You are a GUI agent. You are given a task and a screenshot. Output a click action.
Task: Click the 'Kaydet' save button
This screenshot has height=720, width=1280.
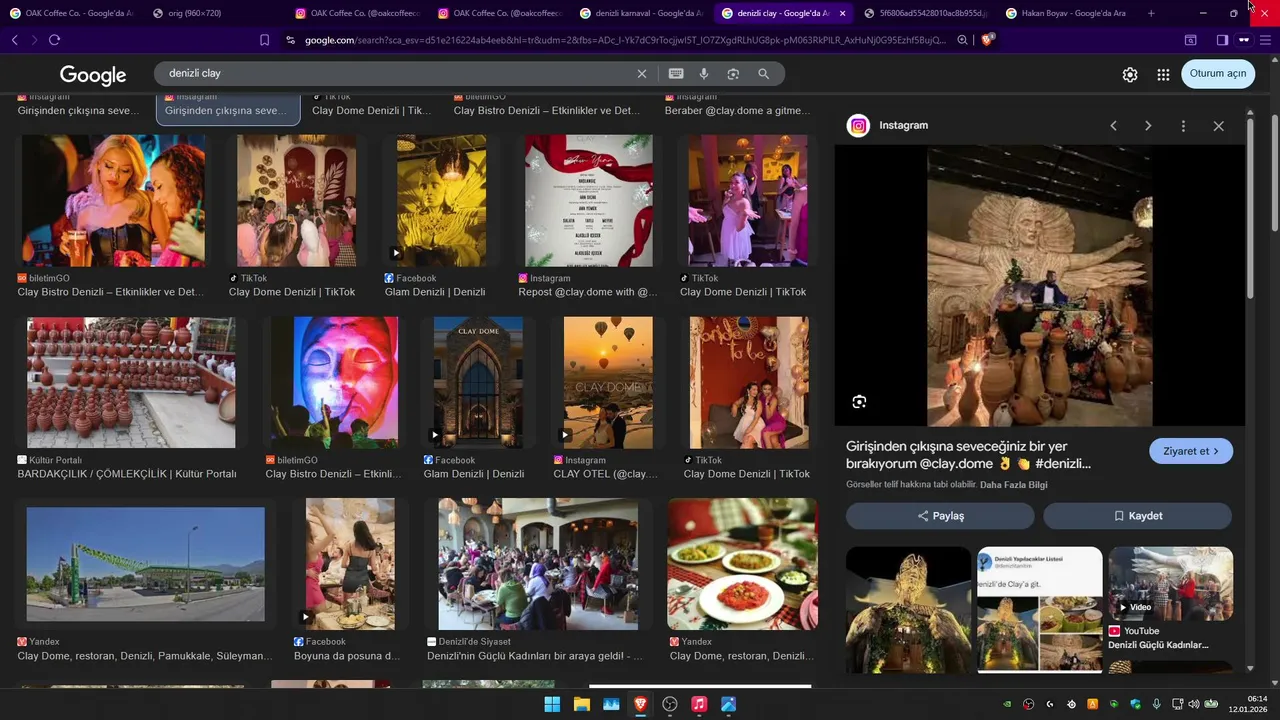pyautogui.click(x=1138, y=516)
